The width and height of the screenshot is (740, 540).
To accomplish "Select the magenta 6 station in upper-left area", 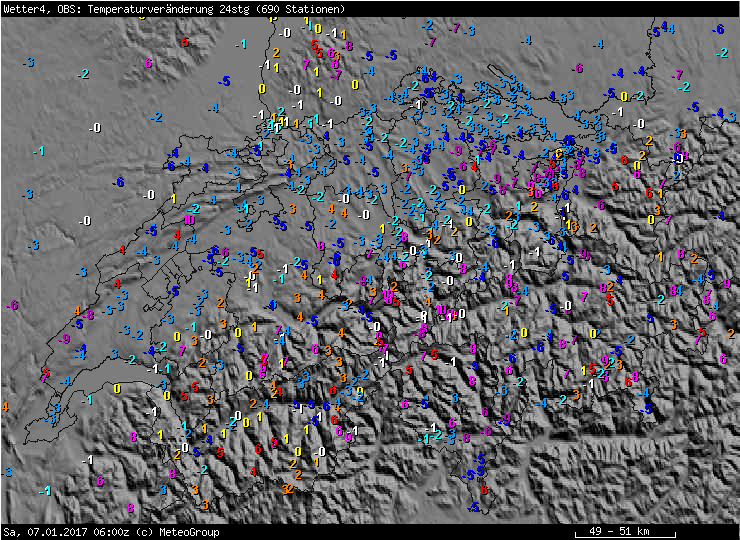I will coord(149,63).
